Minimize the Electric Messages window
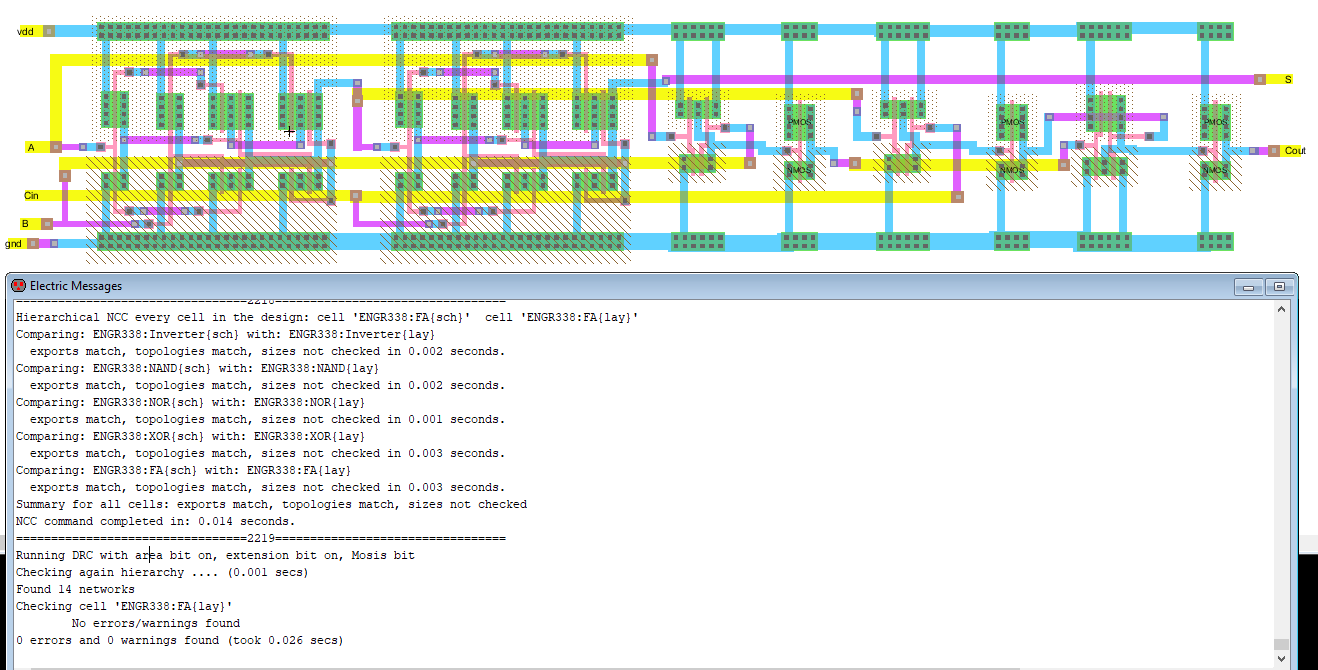Image resolution: width=1318 pixels, height=670 pixels. (1248, 287)
